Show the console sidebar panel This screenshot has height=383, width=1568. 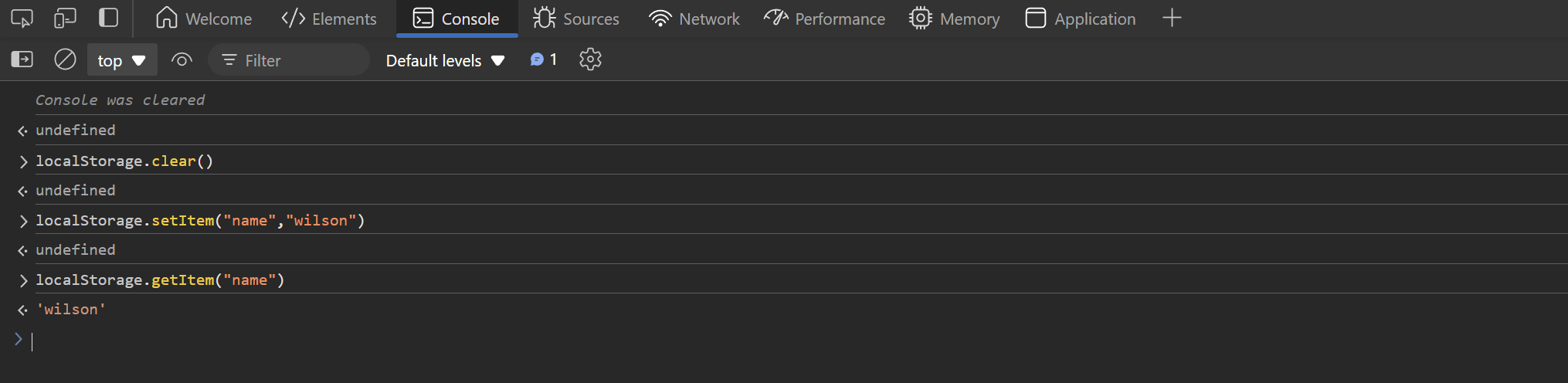[22, 59]
